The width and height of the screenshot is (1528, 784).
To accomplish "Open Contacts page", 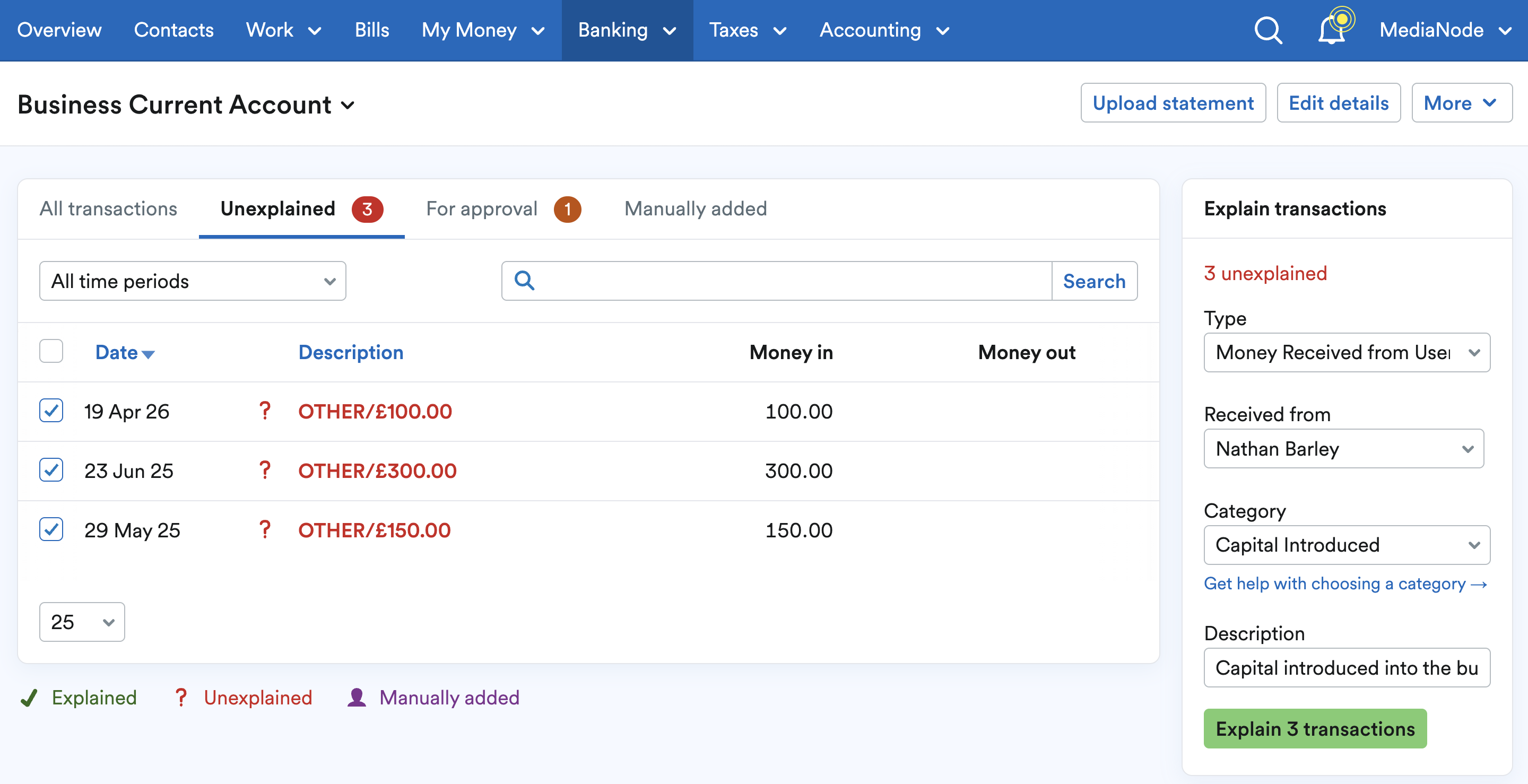I will pos(174,30).
